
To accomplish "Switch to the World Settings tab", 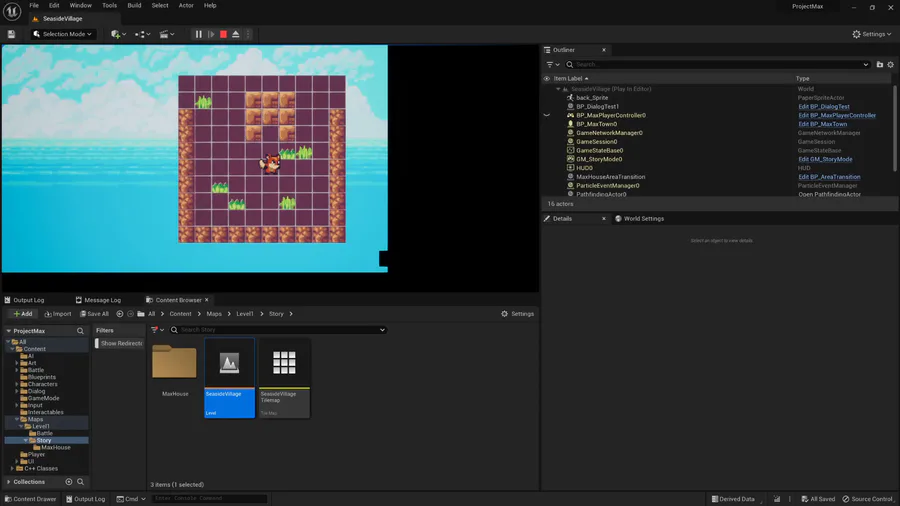I will pos(639,219).
